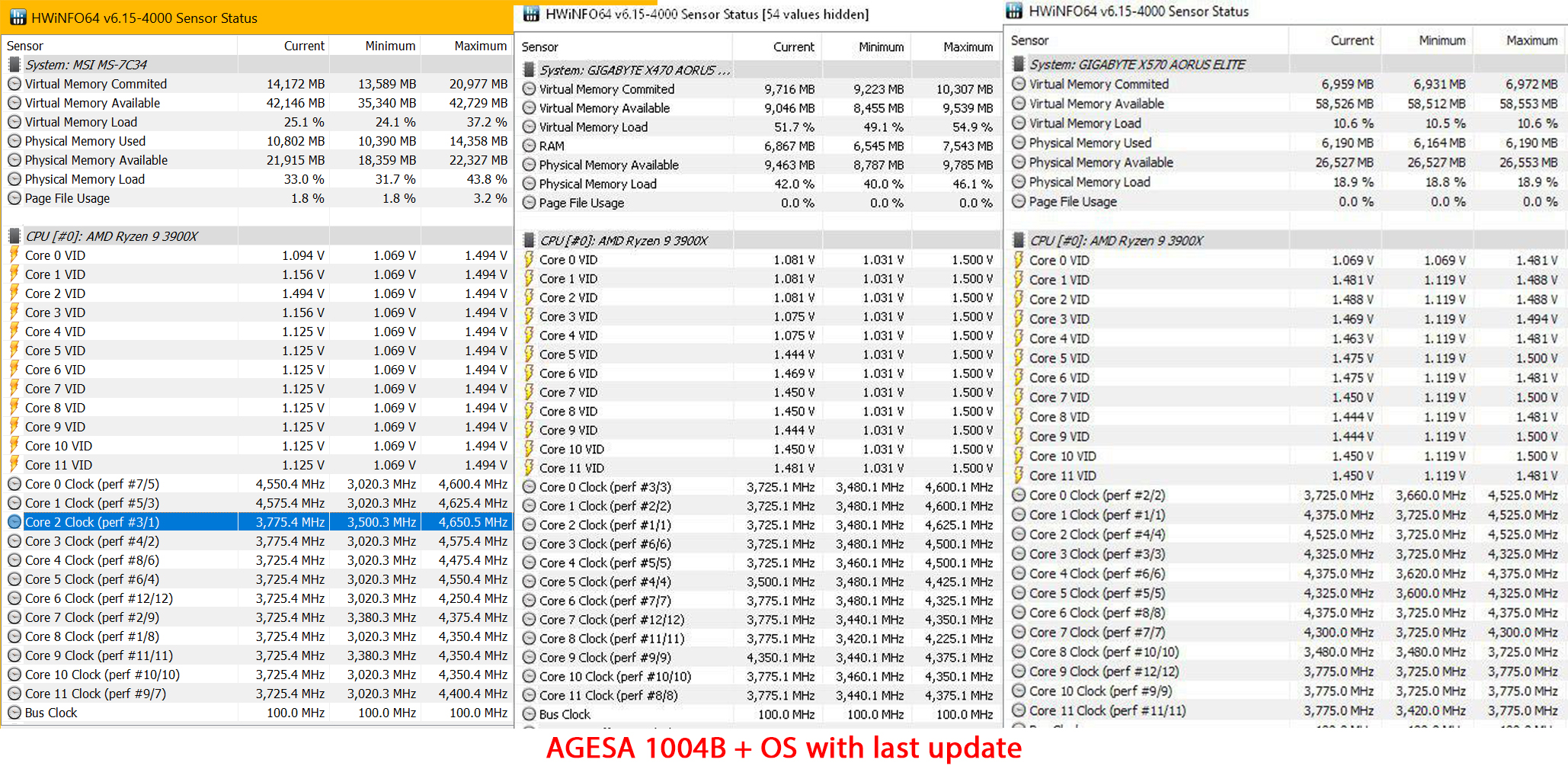Select 'Bus Clock' in the X470 window
Viewport: 1568px width, 782px height.
(x=757, y=714)
